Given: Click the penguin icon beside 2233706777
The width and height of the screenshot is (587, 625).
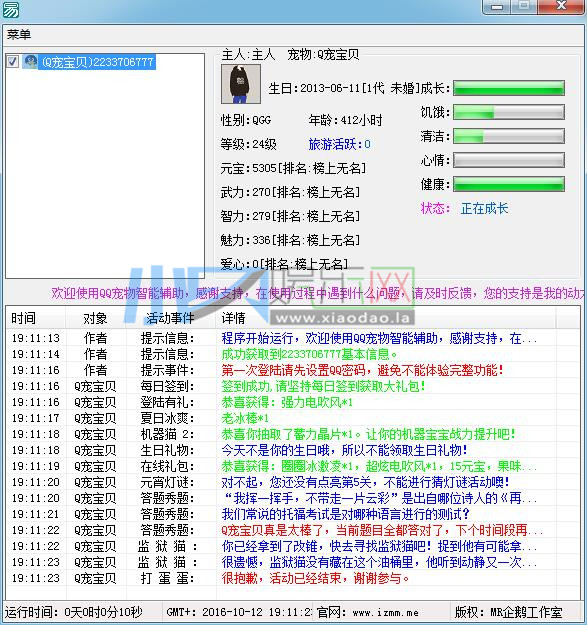Looking at the screenshot, I should coord(30,62).
